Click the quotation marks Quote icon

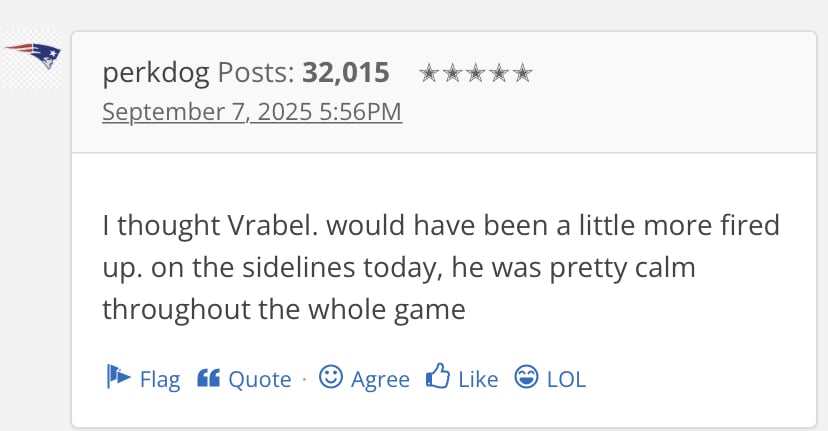208,378
